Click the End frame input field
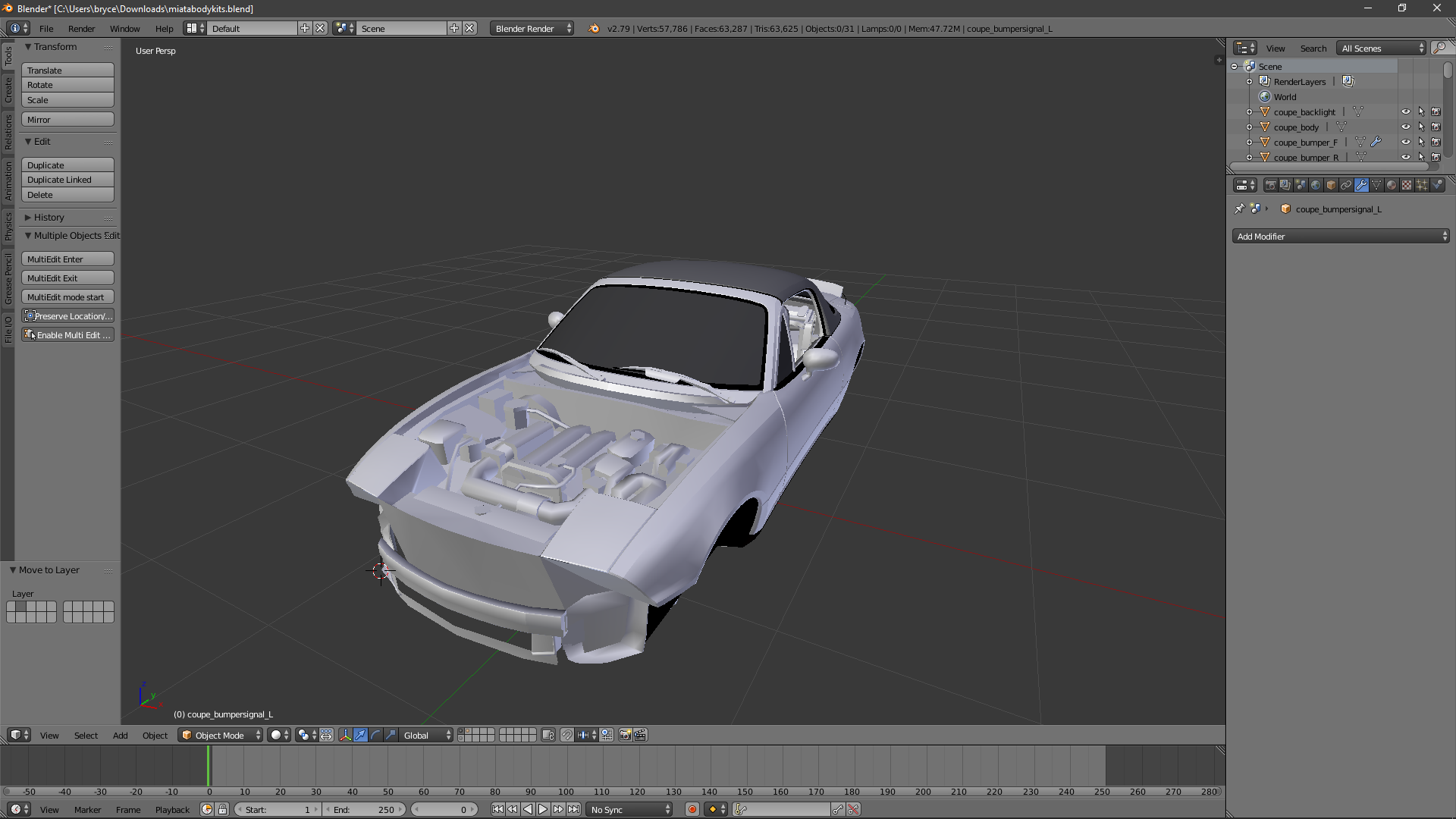Screen dimensions: 1456x819 click(365, 809)
